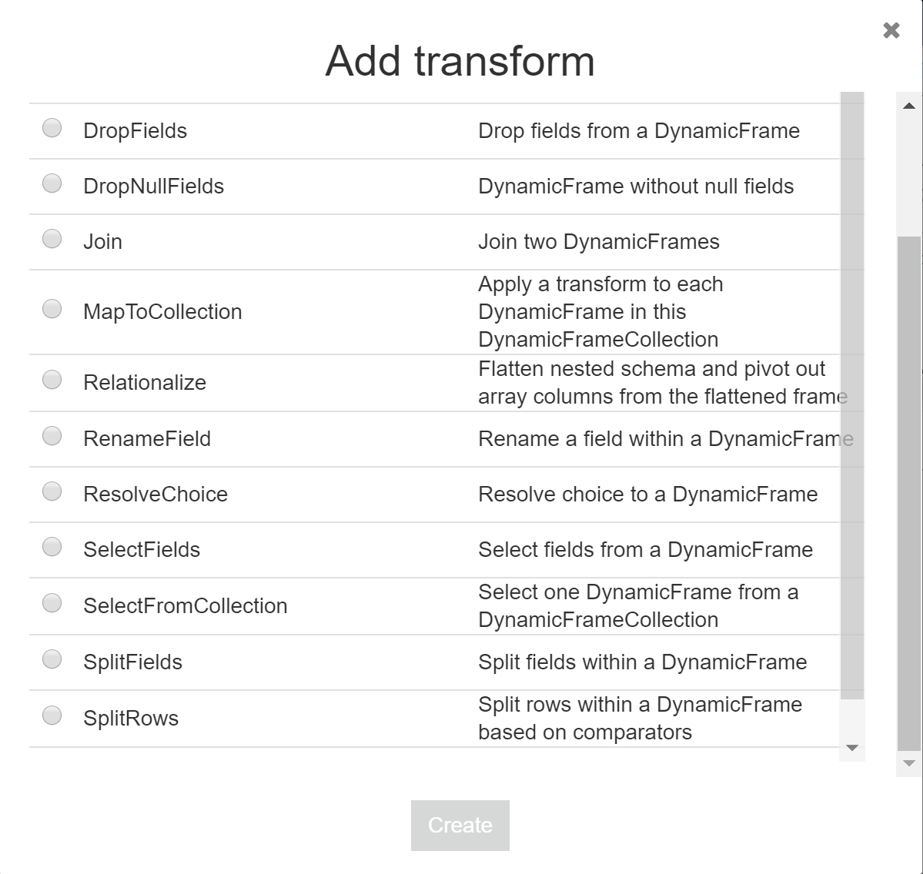Close the Add transform dialog
The image size is (923, 874).
coord(891,31)
